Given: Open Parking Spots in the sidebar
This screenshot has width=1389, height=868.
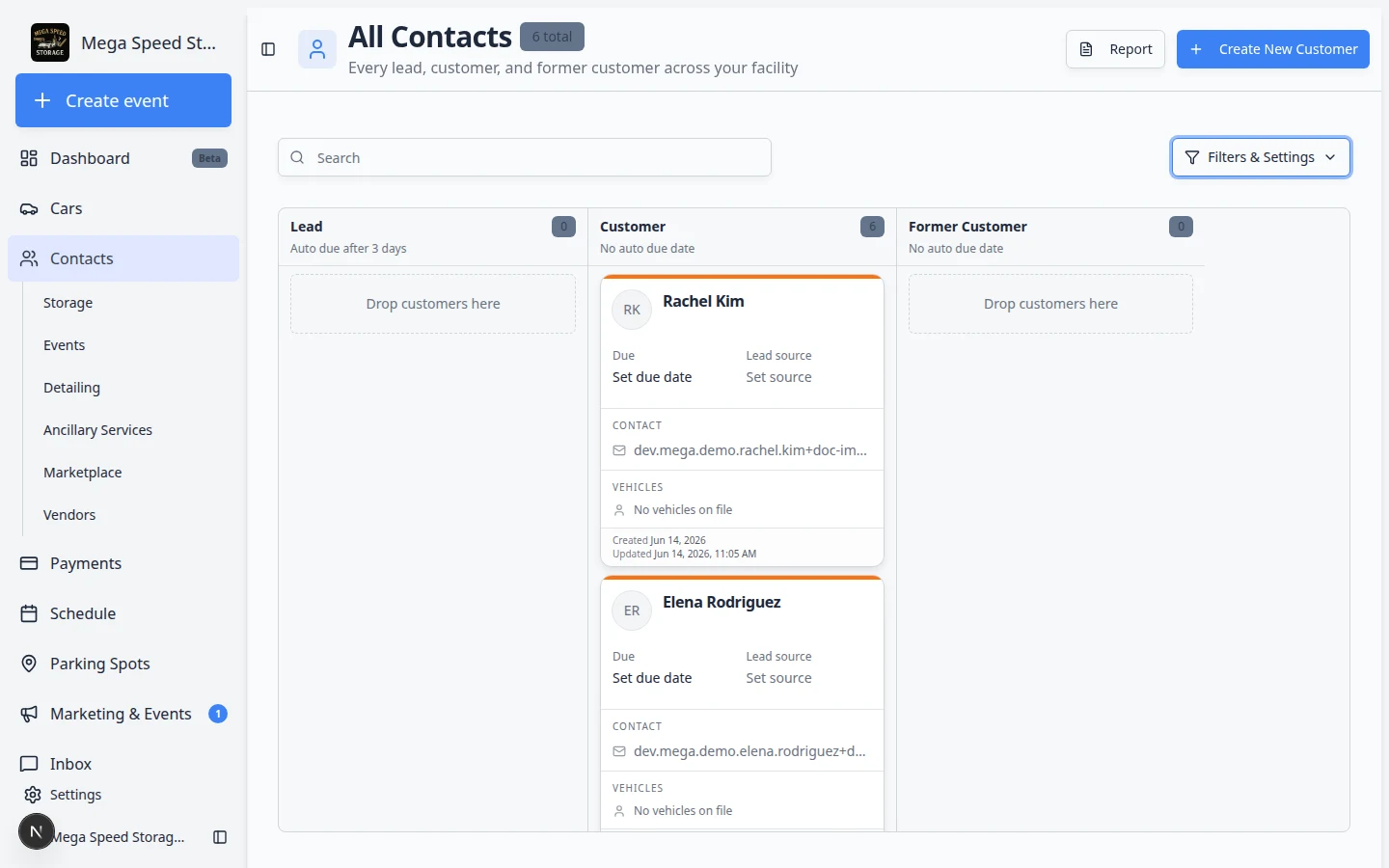Looking at the screenshot, I should pyautogui.click(x=123, y=664).
